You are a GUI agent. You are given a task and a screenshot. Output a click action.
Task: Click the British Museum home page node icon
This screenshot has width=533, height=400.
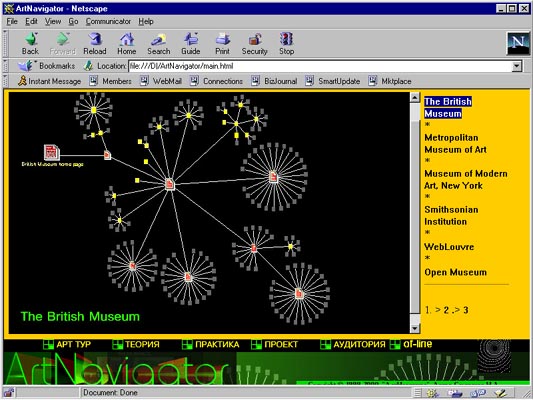point(52,152)
